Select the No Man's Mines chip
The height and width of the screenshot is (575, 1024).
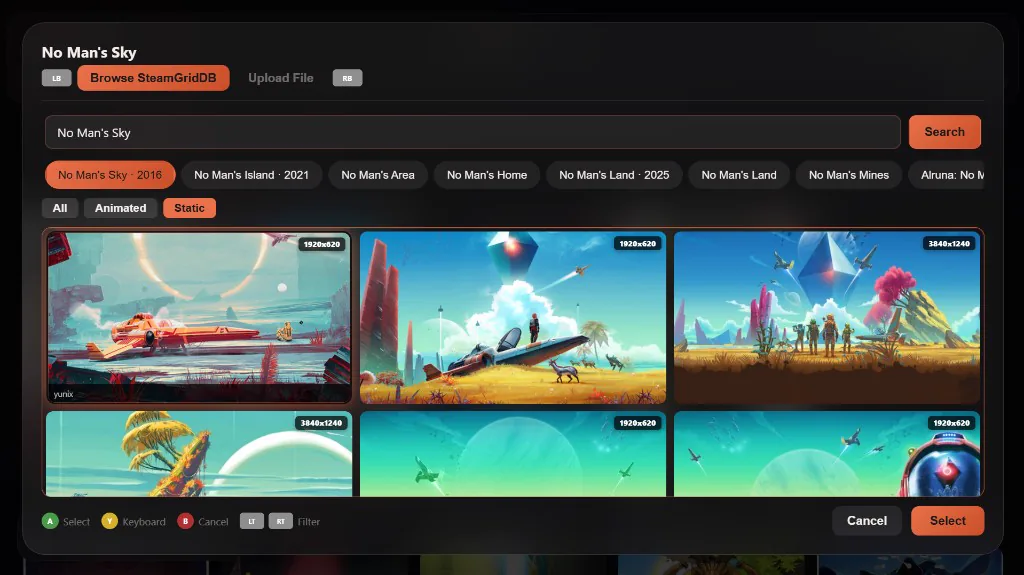coord(849,175)
